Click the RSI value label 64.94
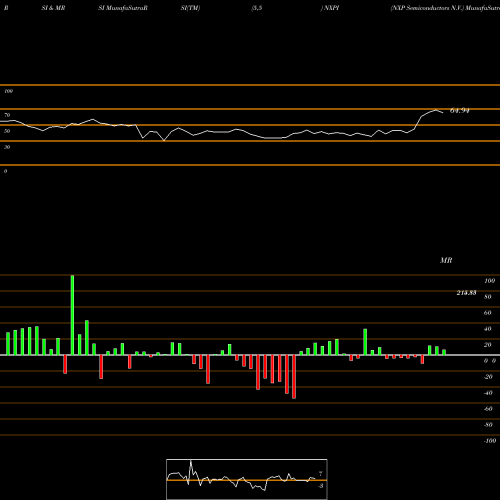This screenshot has width=500, height=500. [460, 111]
